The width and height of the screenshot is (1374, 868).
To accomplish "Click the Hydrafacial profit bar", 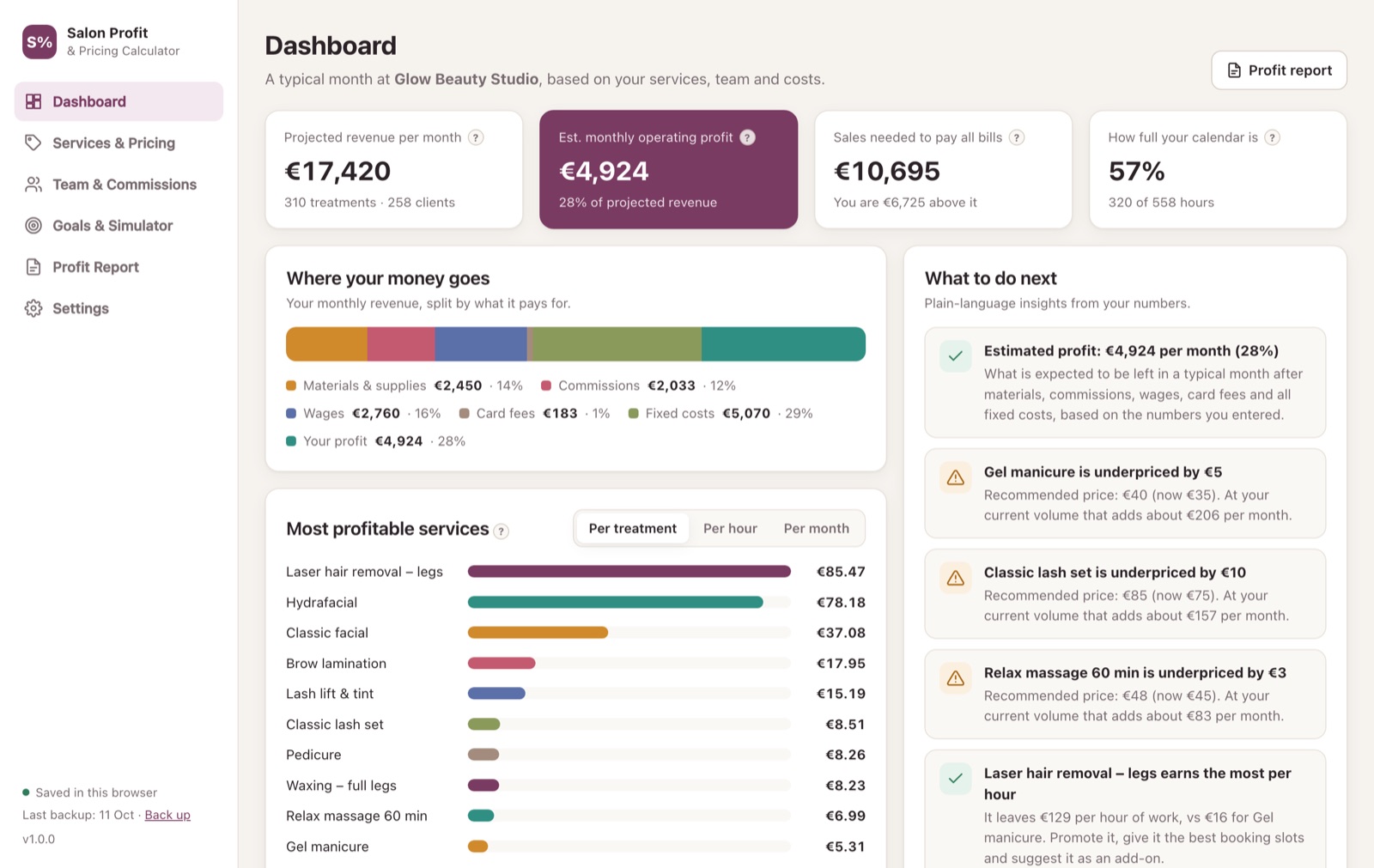I will tap(615, 603).
